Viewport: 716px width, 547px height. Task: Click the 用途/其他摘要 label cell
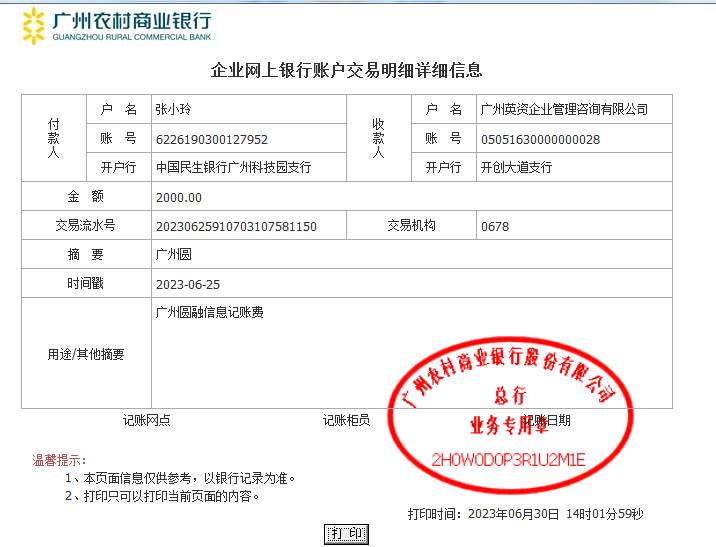86,353
